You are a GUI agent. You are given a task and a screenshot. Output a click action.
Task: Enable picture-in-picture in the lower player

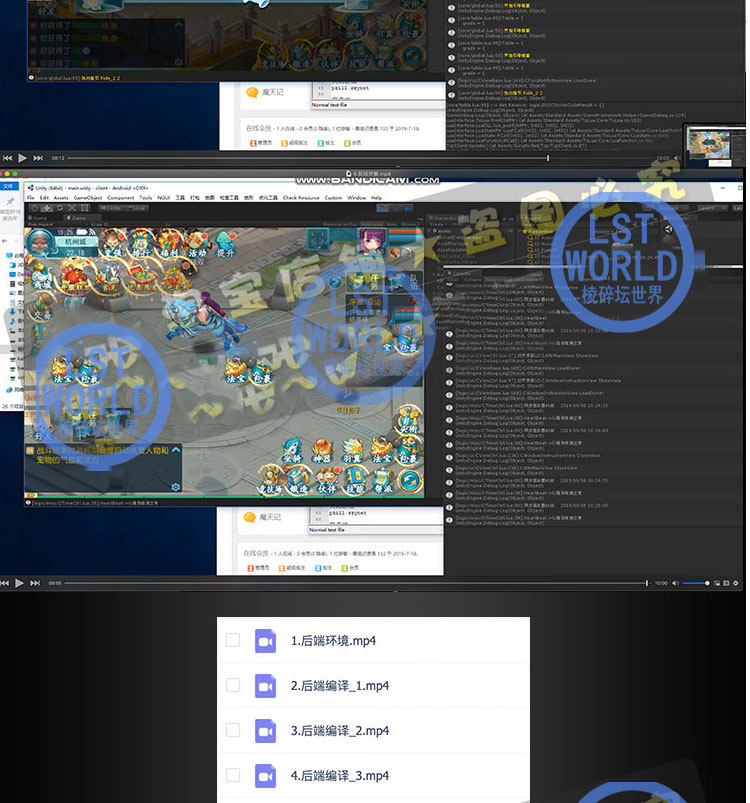click(717, 583)
